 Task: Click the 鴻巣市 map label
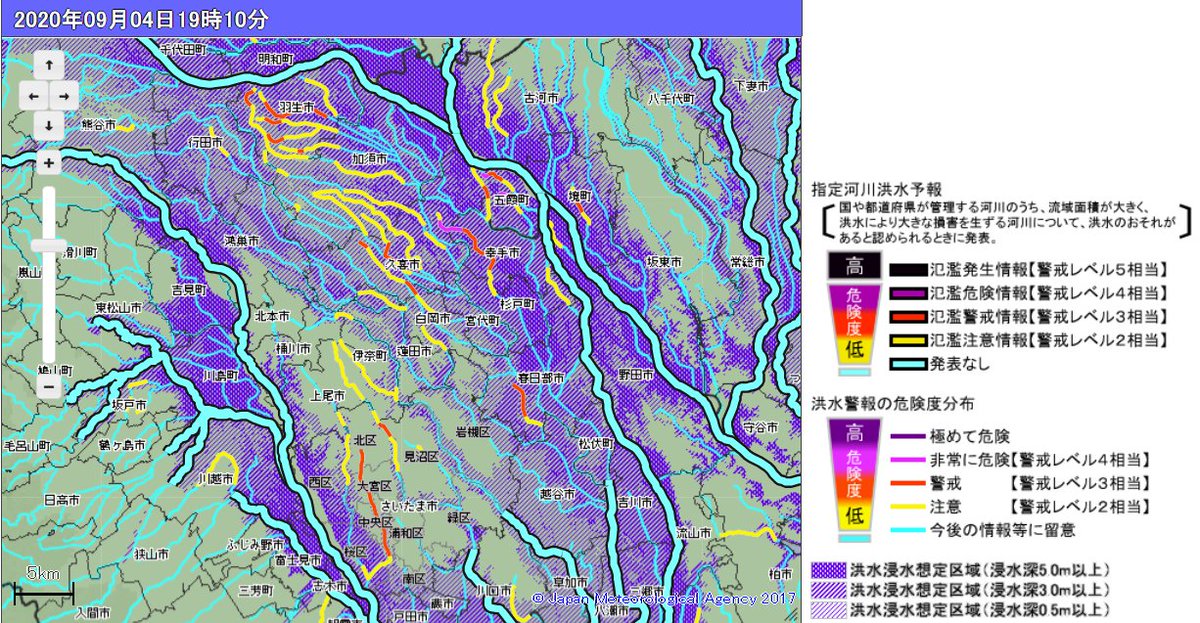tap(241, 241)
